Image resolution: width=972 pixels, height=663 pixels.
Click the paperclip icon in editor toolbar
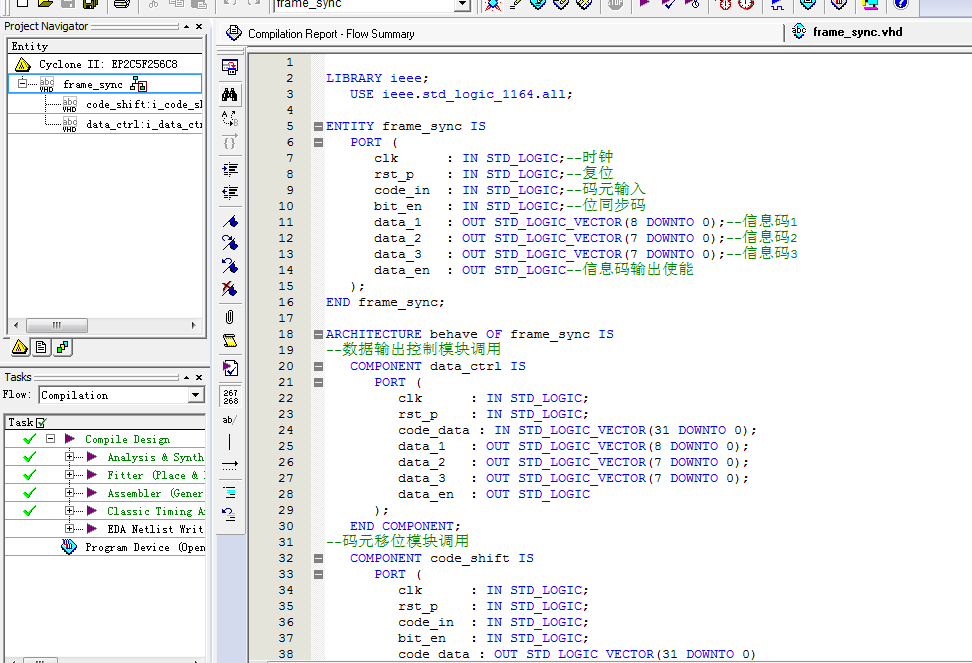pos(230,317)
